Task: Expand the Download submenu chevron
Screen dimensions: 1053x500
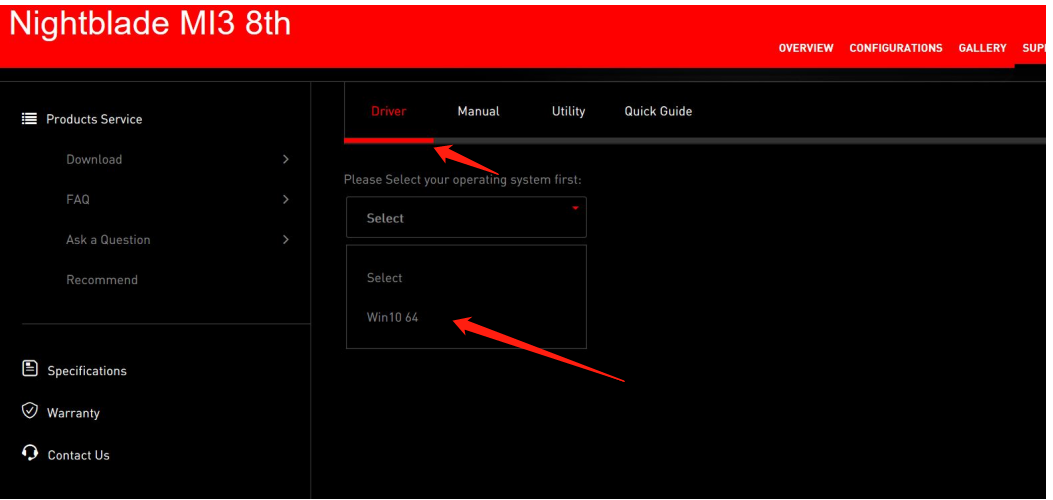Action: click(x=286, y=159)
